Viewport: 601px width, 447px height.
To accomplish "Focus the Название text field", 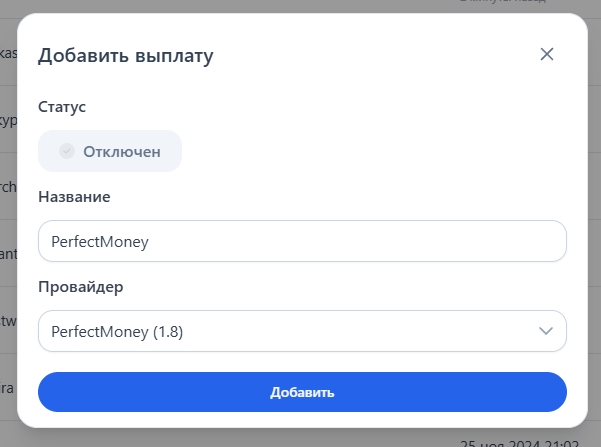I will pyautogui.click(x=302, y=241).
